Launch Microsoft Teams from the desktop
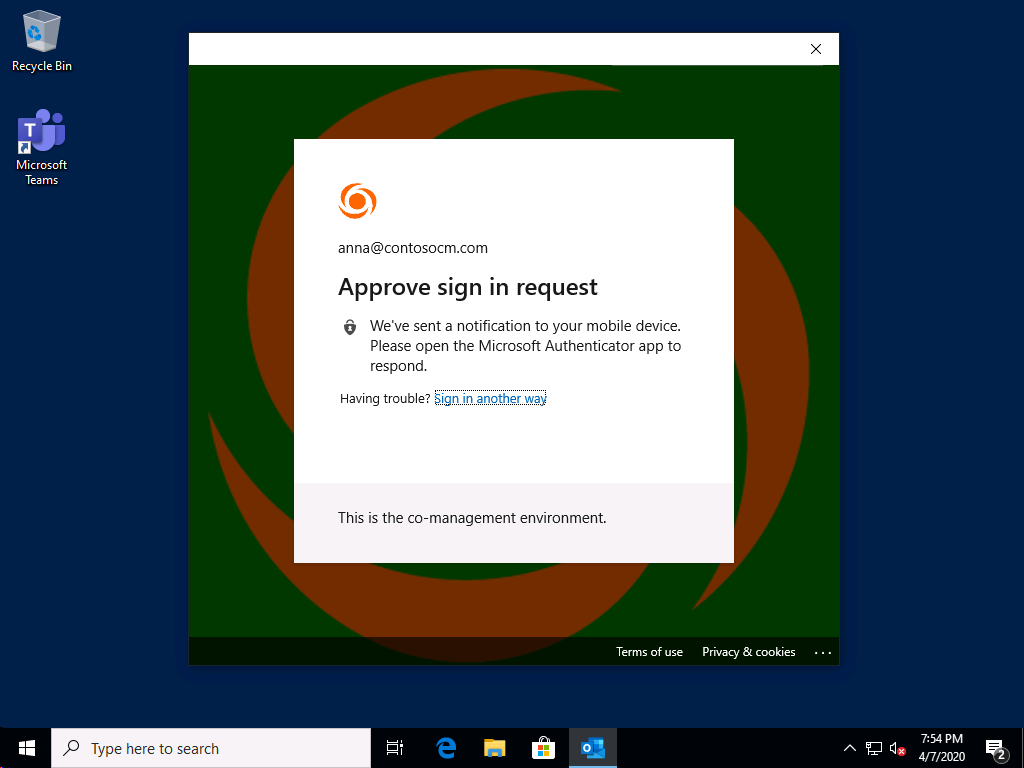This screenshot has height=768, width=1024. coord(41,131)
